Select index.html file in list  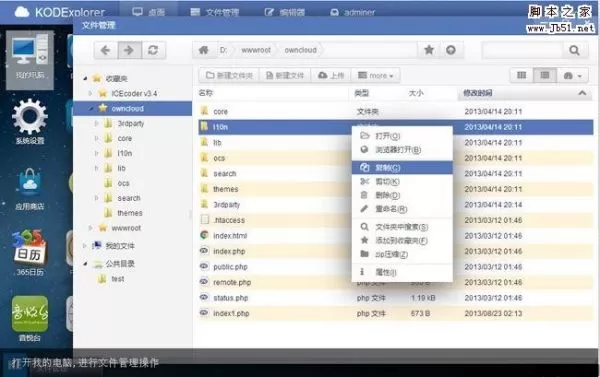click(x=396, y=235)
